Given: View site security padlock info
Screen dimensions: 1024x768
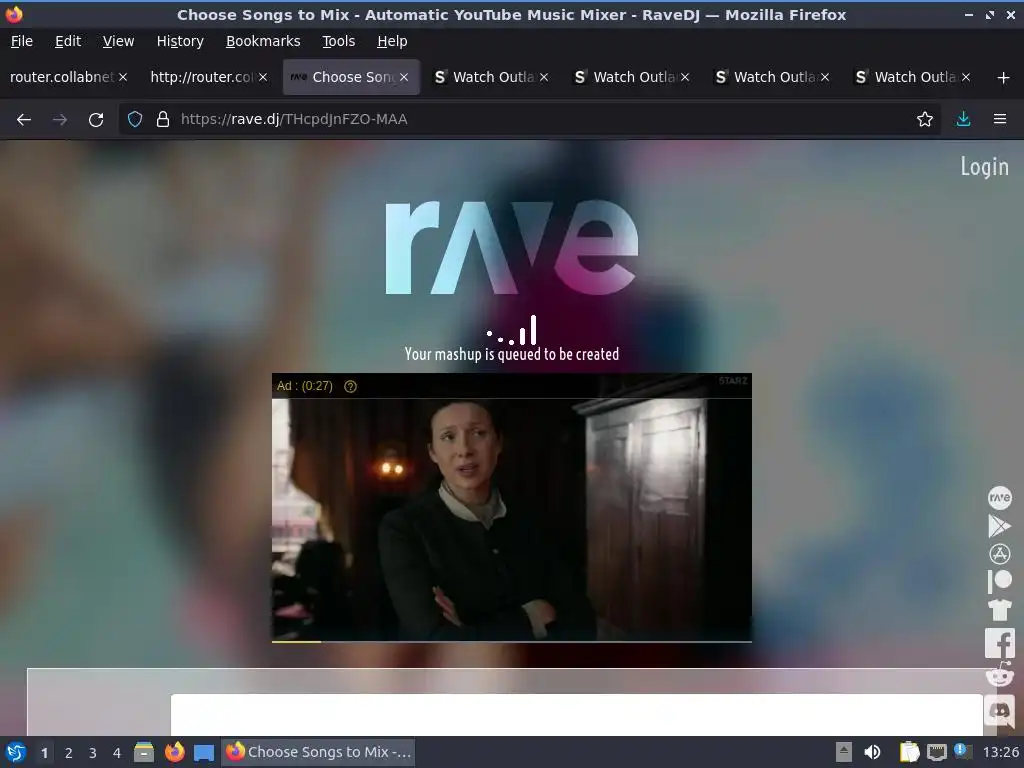Looking at the screenshot, I should [x=163, y=120].
